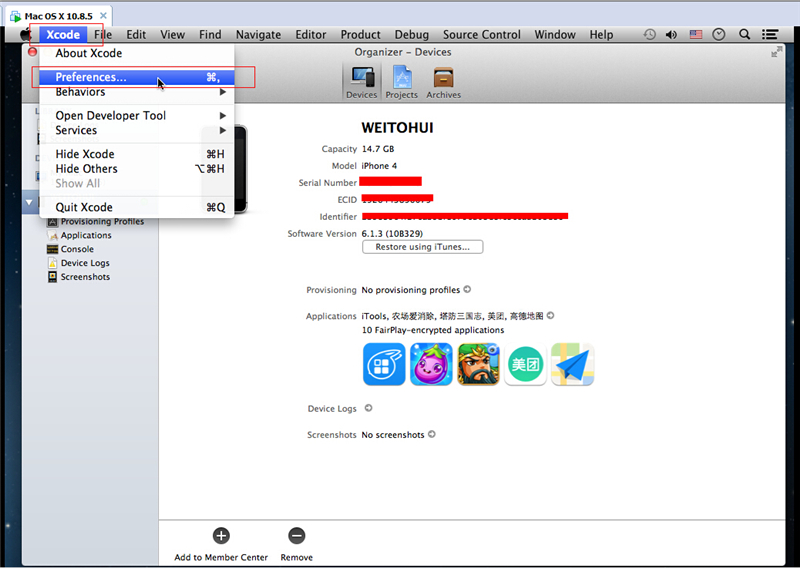Click the WEITOHUI device name
The height and width of the screenshot is (568, 800).
(397, 128)
